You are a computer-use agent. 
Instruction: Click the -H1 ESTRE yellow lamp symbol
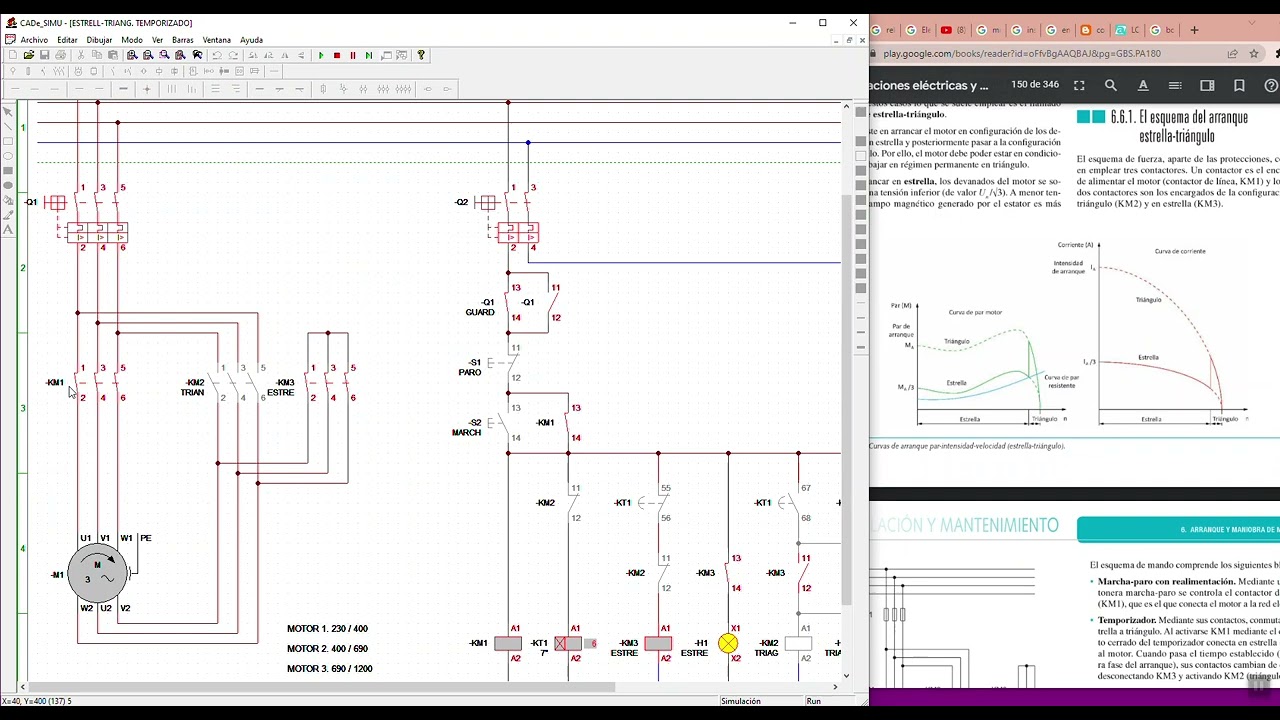click(x=728, y=643)
